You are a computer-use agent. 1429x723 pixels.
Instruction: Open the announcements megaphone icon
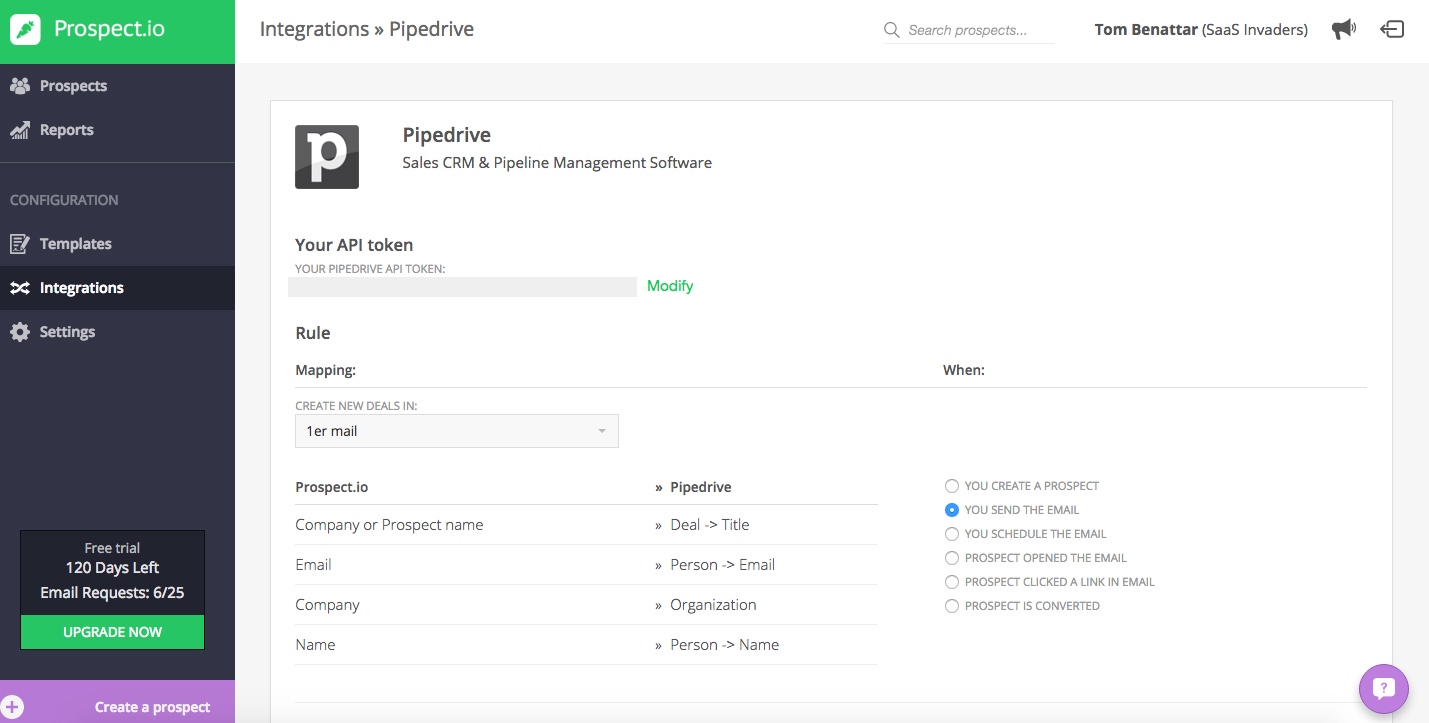coord(1344,29)
